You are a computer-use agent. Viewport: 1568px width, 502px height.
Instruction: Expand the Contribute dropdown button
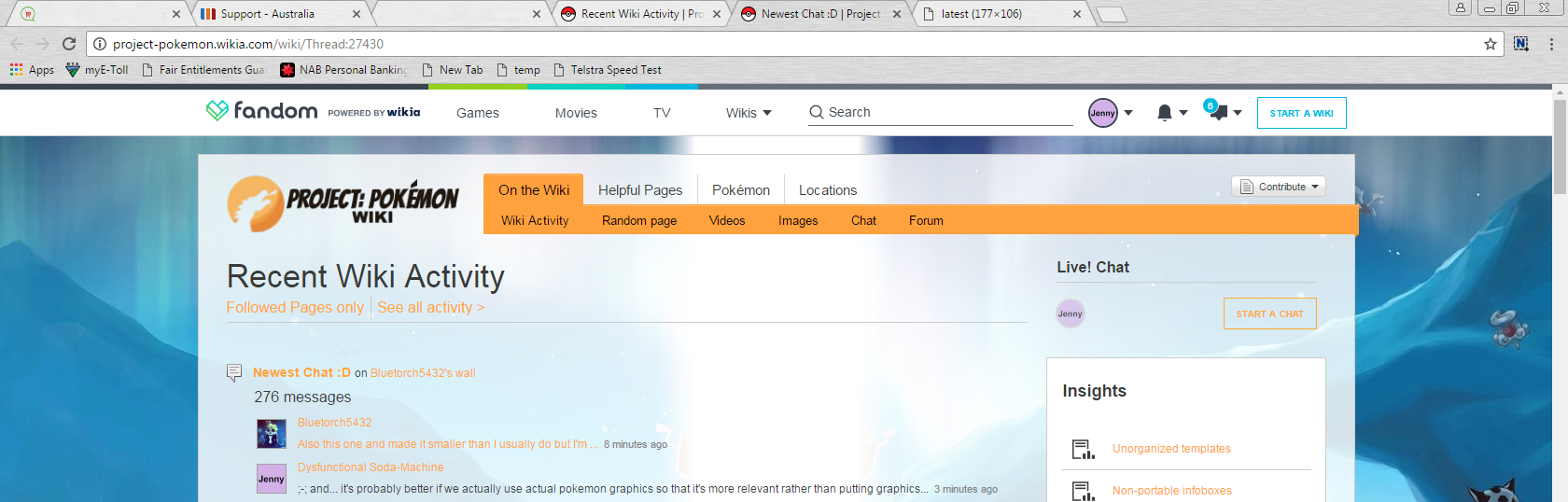click(x=1278, y=187)
